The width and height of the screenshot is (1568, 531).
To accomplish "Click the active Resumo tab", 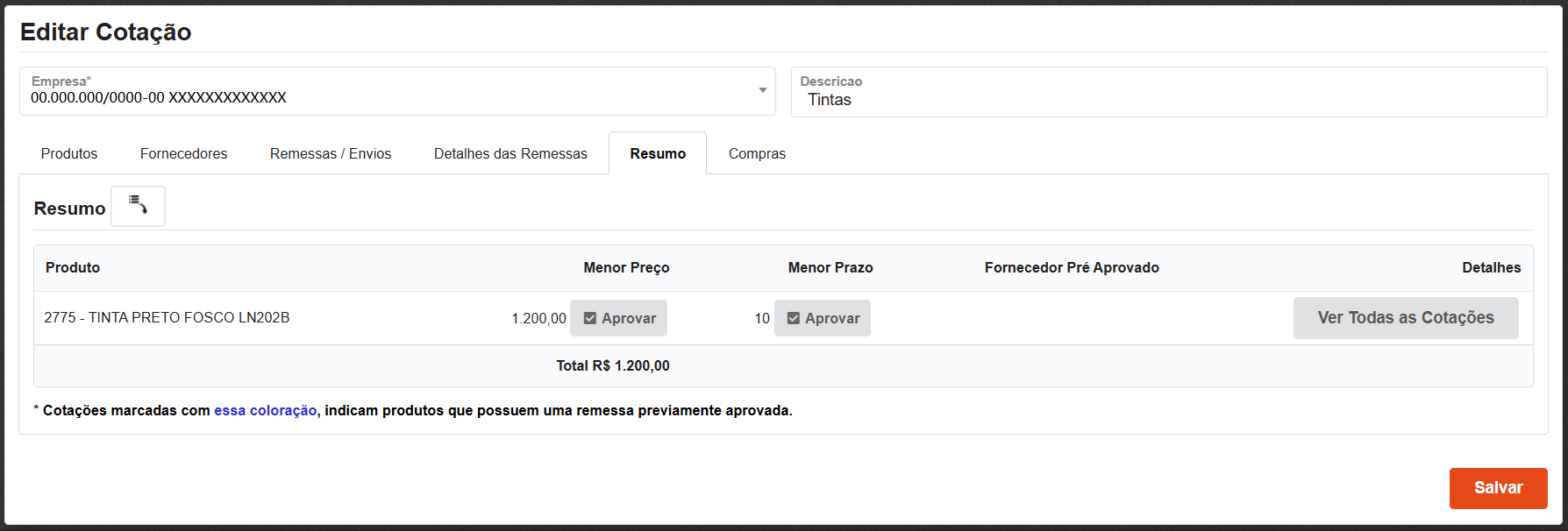I will 658,153.
